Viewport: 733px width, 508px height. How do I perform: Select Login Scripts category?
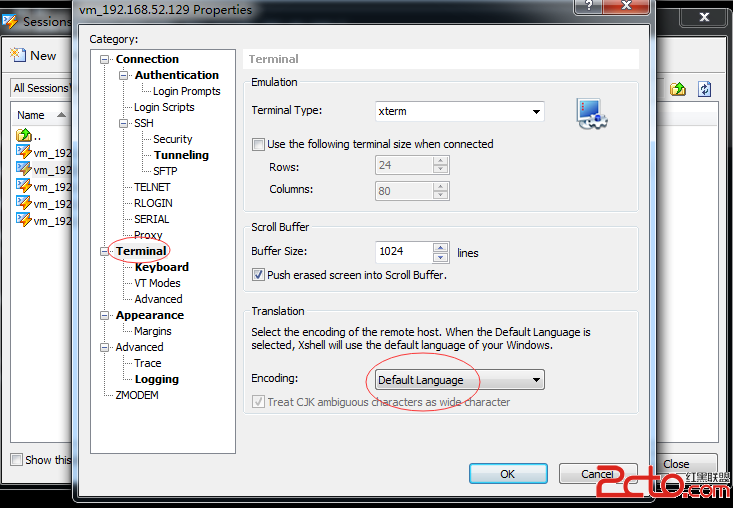point(164,107)
